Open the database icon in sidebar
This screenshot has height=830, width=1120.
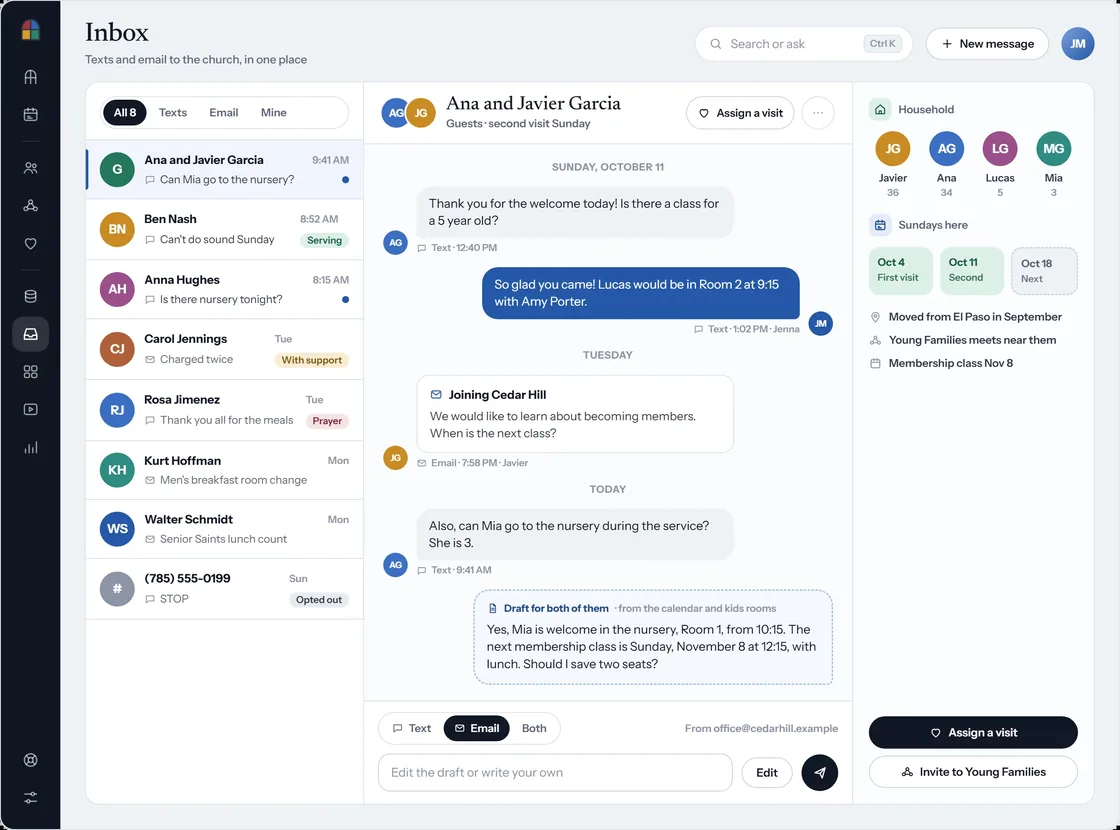[30, 296]
